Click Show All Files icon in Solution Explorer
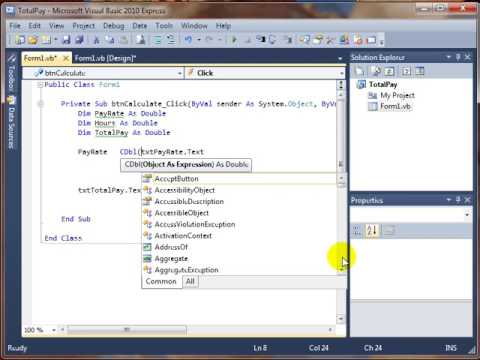 [376, 71]
